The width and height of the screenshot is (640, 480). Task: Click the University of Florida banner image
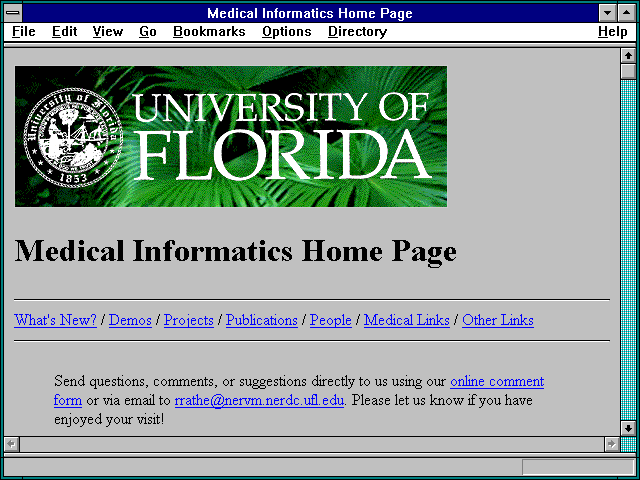click(231, 136)
